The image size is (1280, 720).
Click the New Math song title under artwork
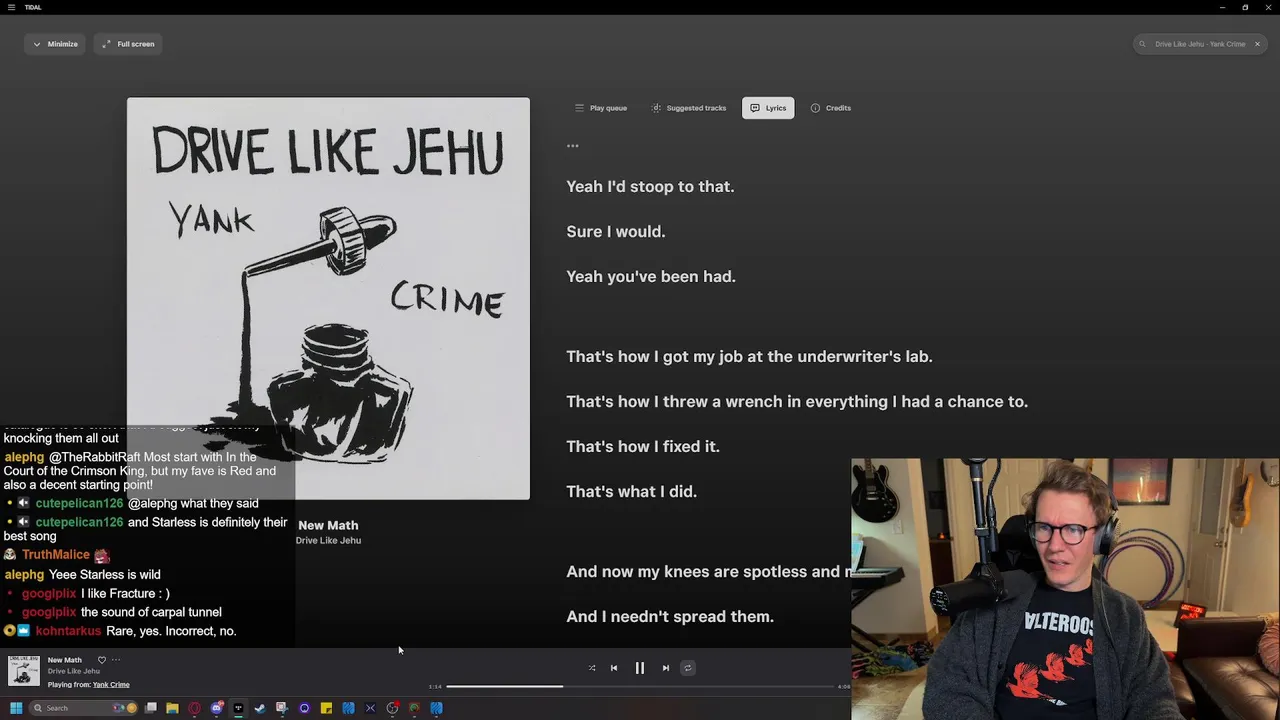click(328, 525)
